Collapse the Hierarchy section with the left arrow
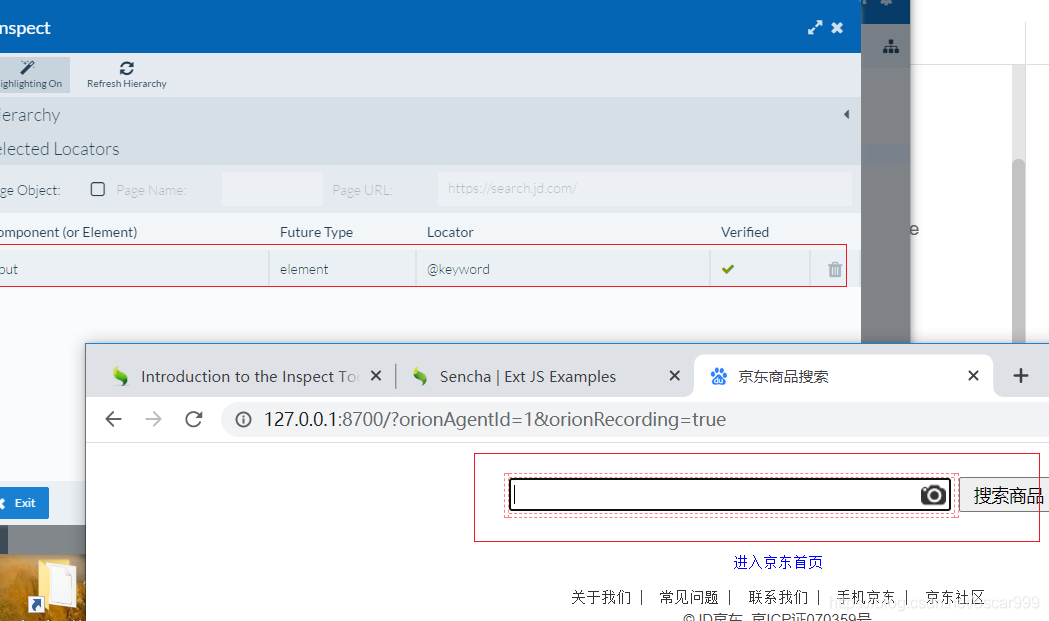 pos(846,114)
